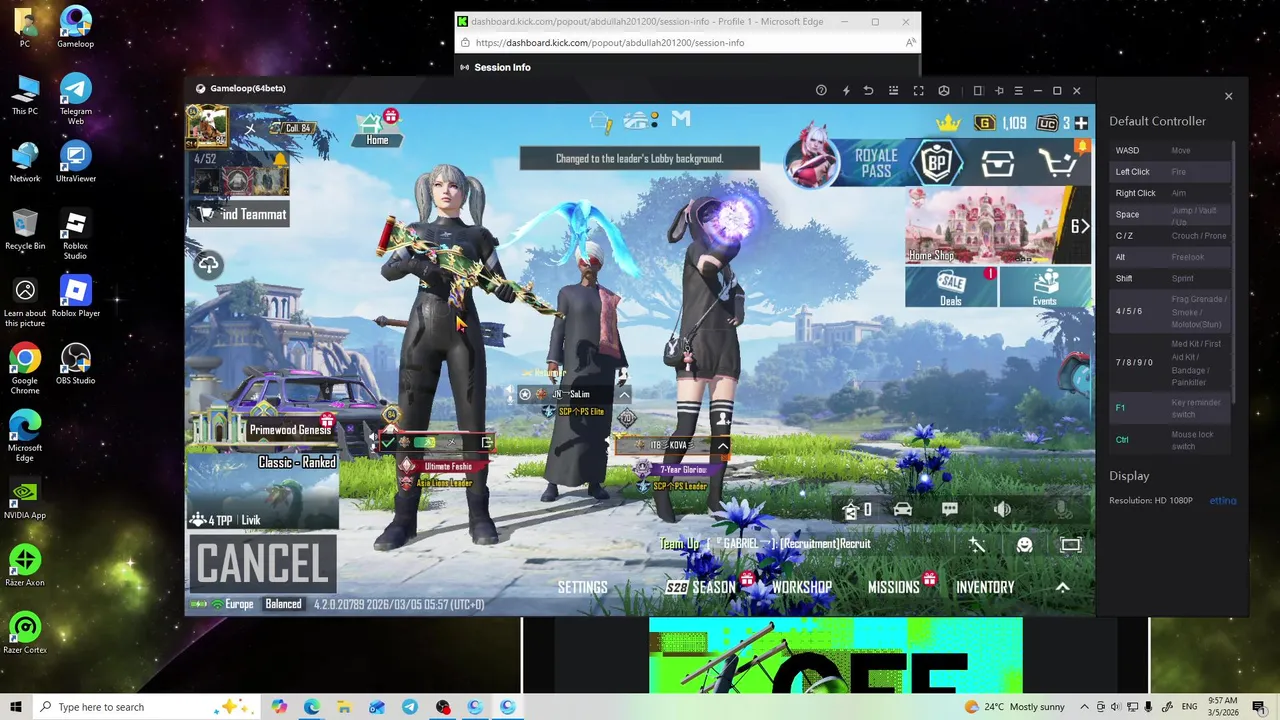This screenshot has width=1280, height=720.
Task: Toggle the green ready checkmark on own card
Action: (388, 442)
